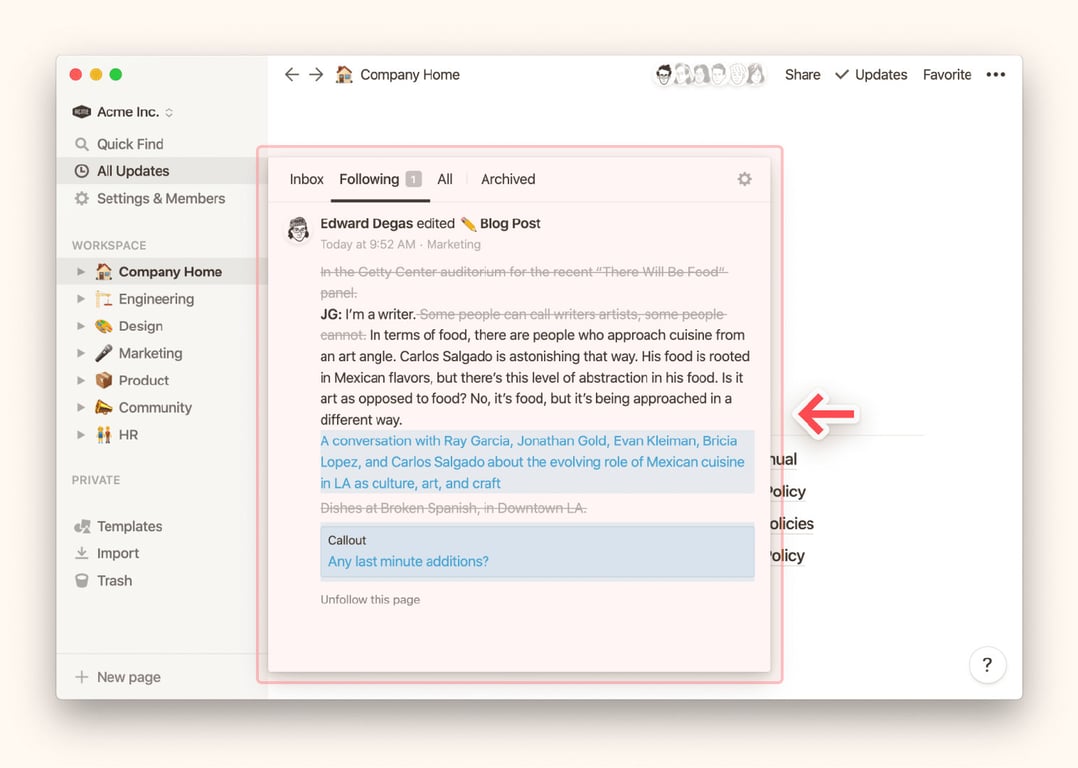The width and height of the screenshot is (1078, 768).
Task: Click the forward navigation arrow
Action: [x=316, y=75]
